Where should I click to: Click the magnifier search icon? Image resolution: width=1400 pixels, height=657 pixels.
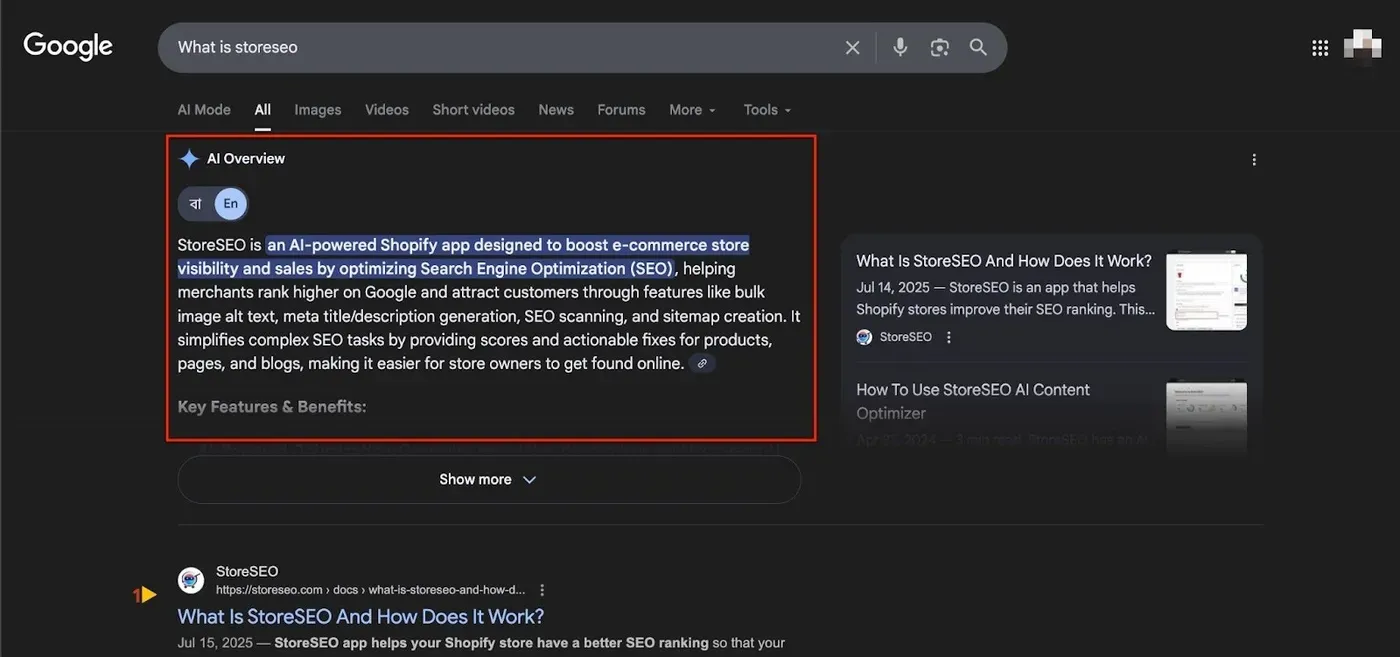(x=978, y=47)
